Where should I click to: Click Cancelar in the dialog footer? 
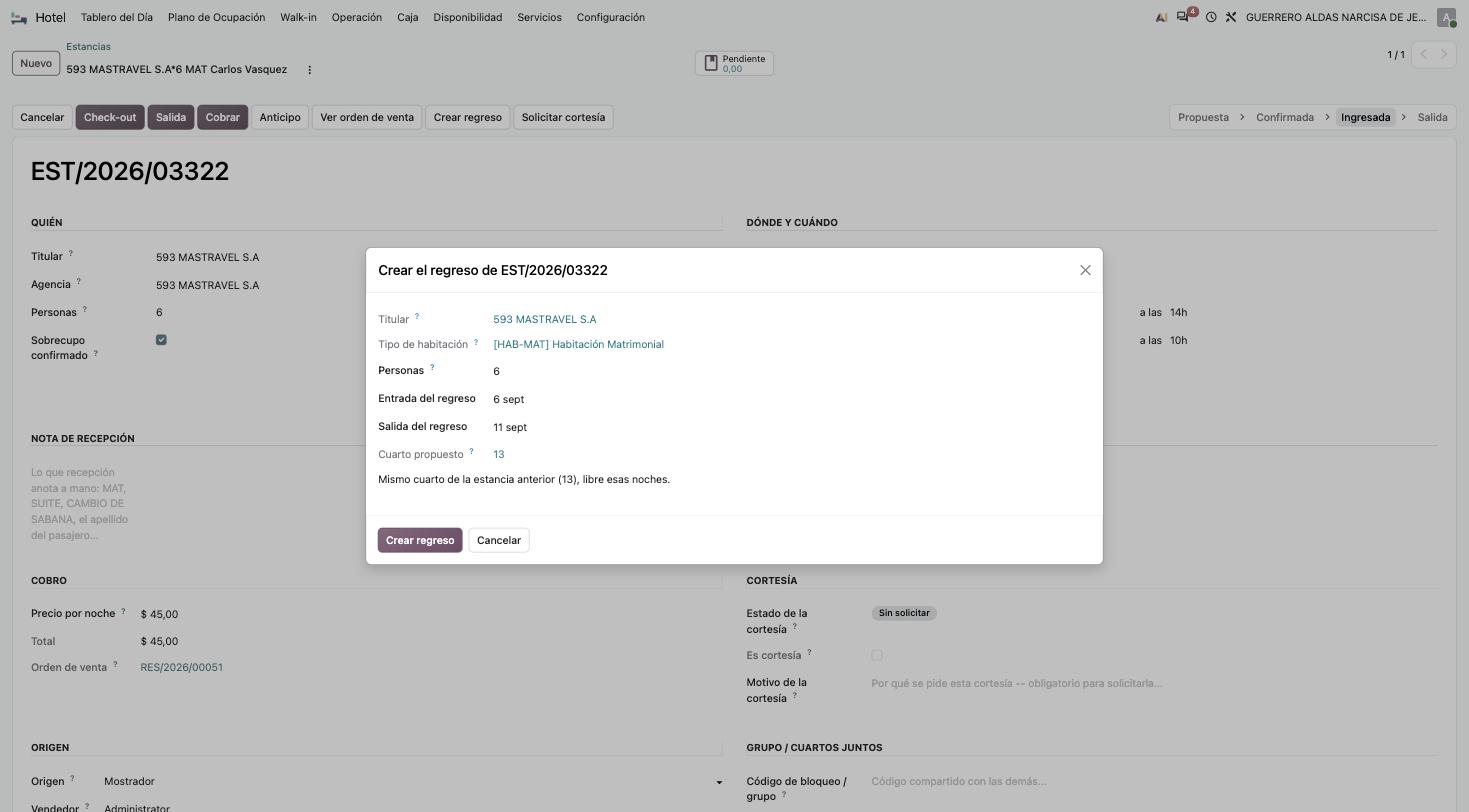[499, 540]
